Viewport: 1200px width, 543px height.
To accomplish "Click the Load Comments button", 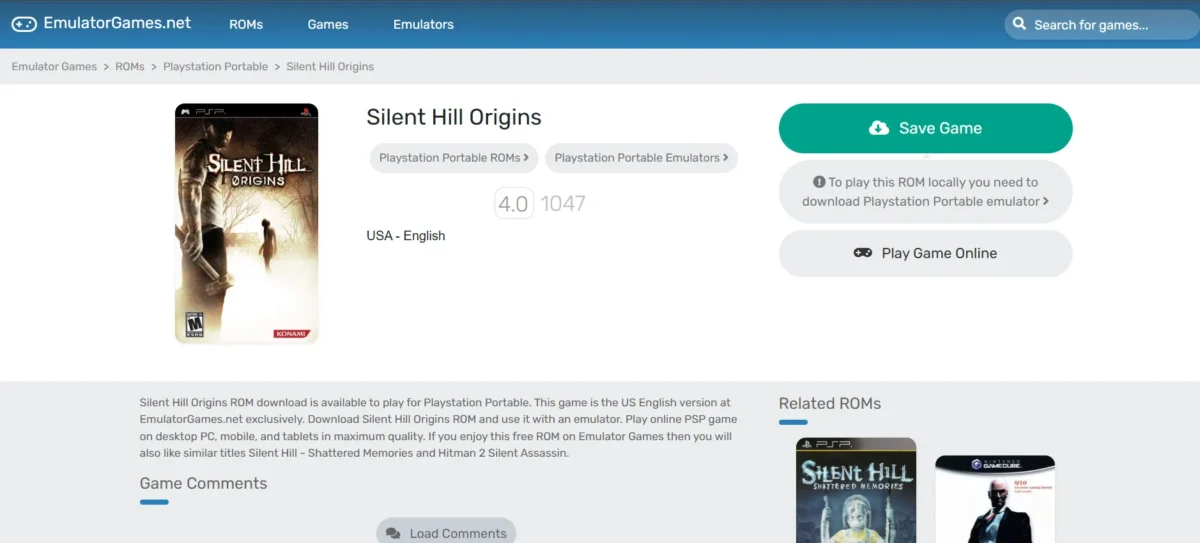I will (446, 533).
